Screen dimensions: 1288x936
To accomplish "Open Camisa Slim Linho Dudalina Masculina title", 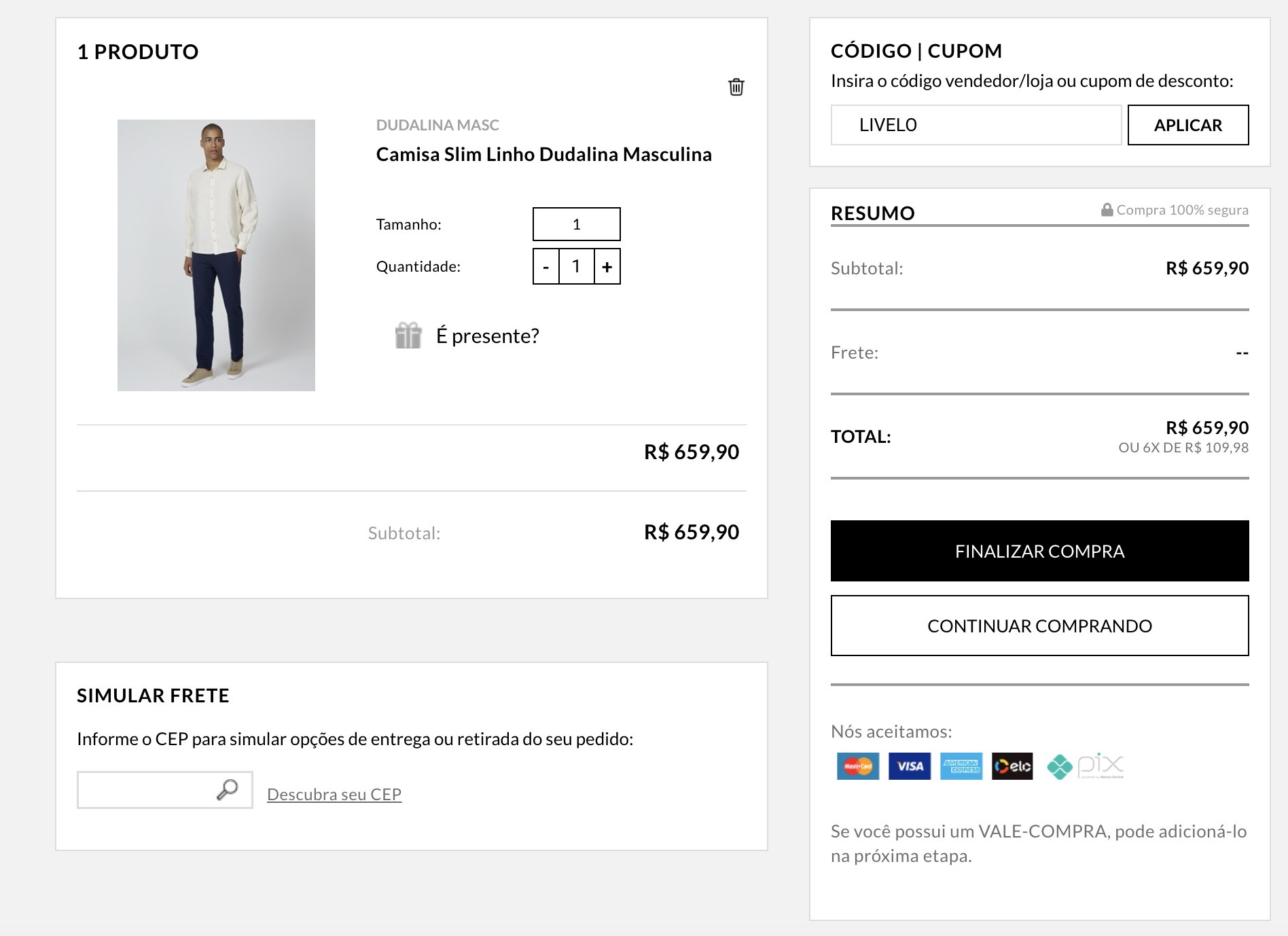I will tap(543, 154).
